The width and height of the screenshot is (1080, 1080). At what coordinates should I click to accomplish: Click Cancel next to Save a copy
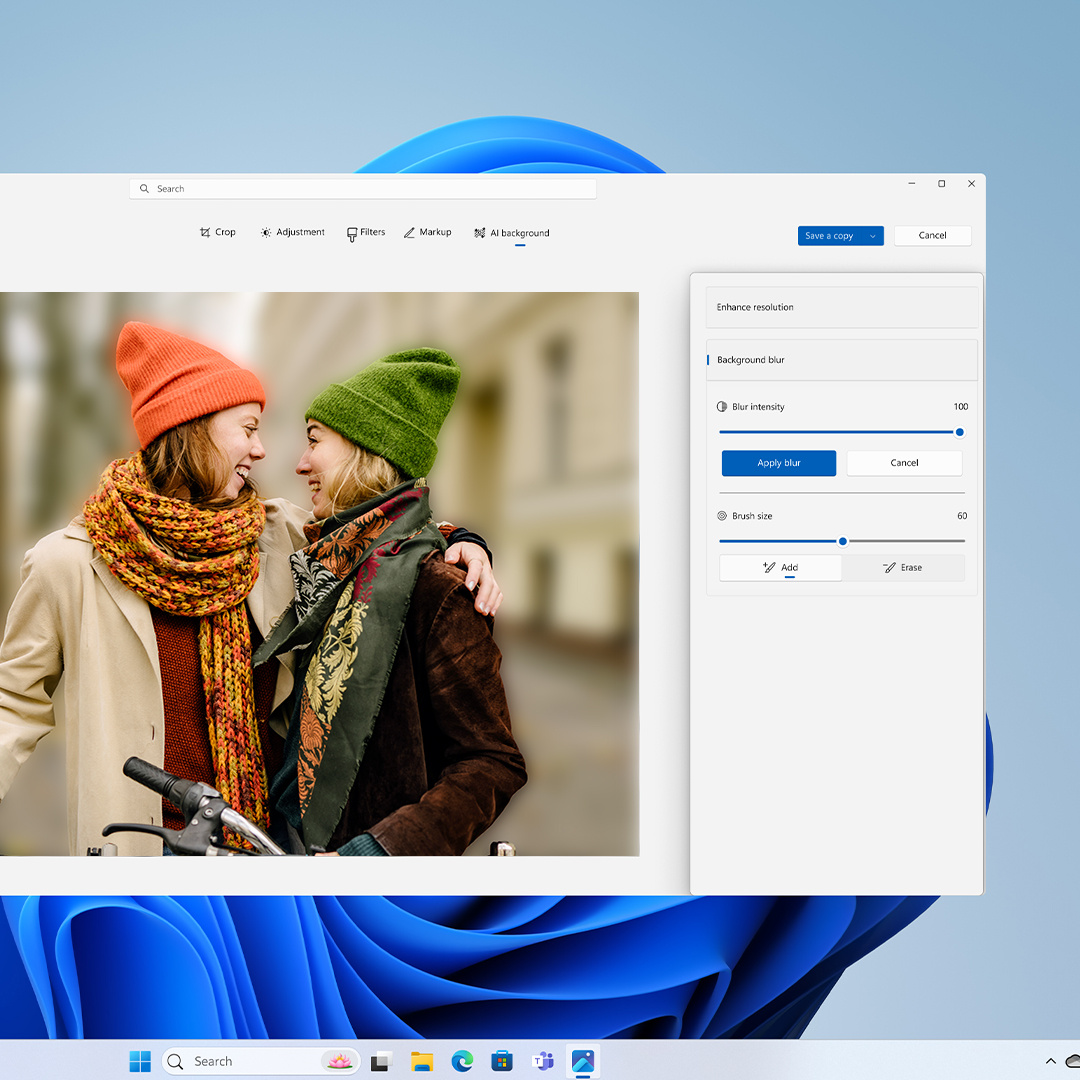point(933,236)
